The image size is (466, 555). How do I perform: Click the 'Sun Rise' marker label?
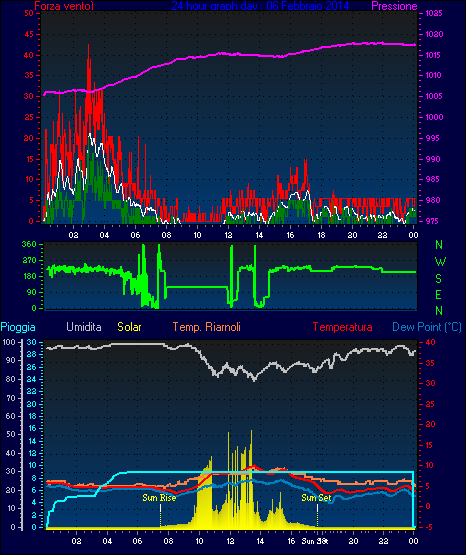tap(159, 498)
